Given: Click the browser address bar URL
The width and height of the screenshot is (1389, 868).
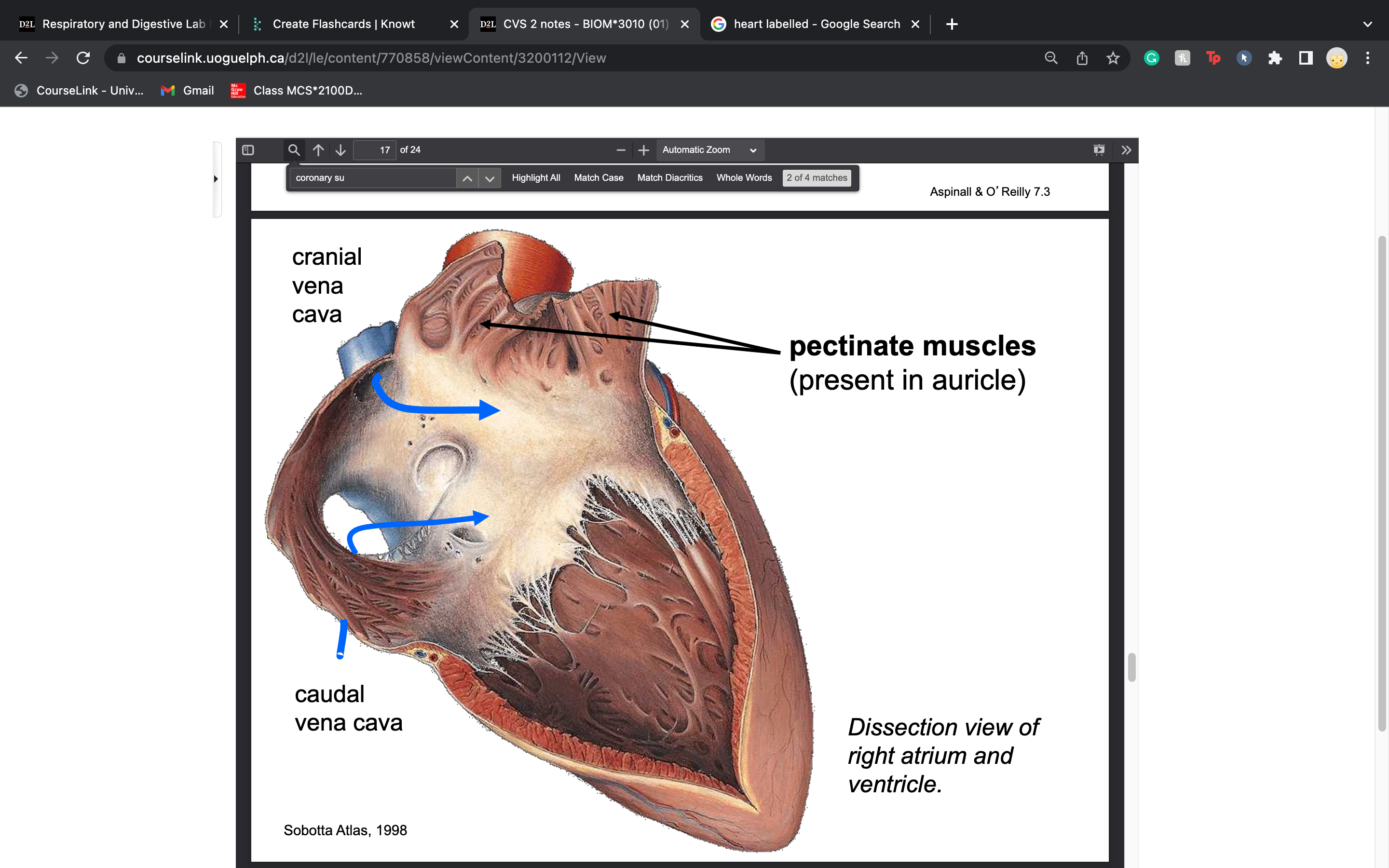Looking at the screenshot, I should 371,58.
